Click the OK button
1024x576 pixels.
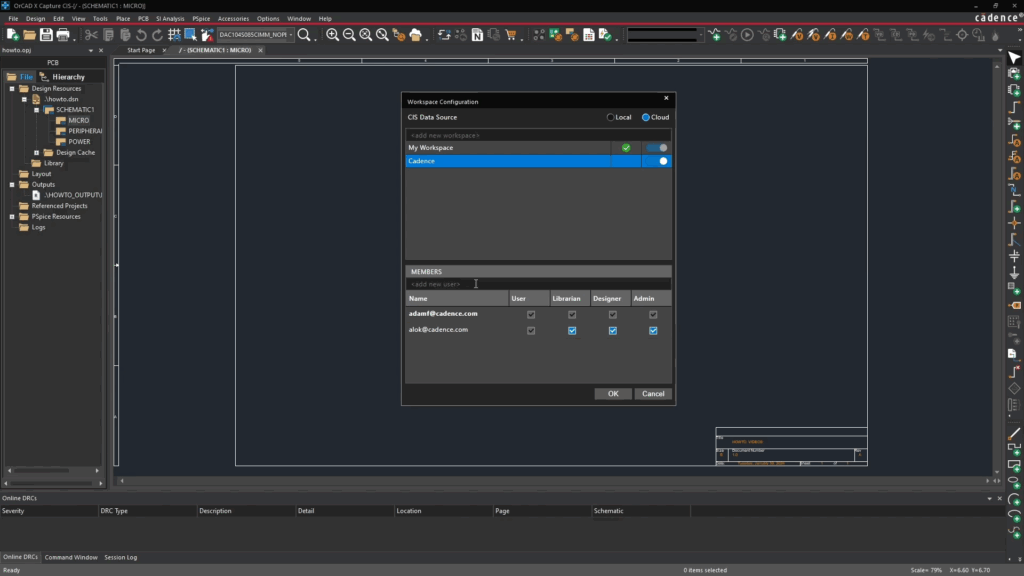point(613,394)
